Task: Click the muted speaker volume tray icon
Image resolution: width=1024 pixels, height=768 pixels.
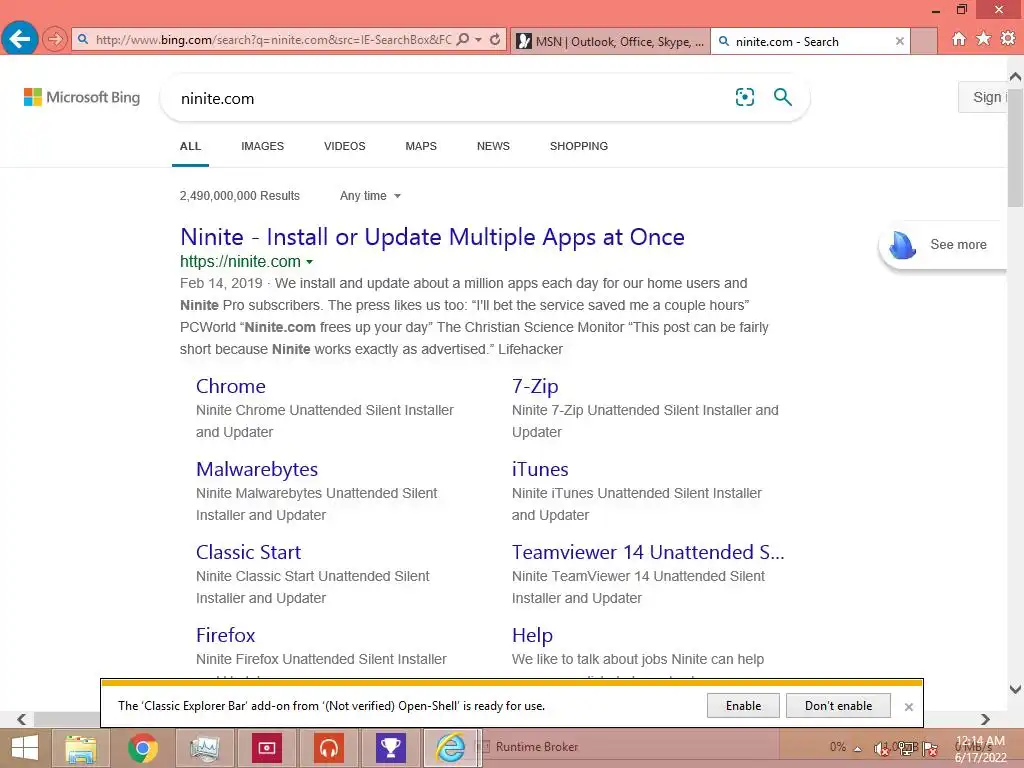Action: [x=880, y=748]
